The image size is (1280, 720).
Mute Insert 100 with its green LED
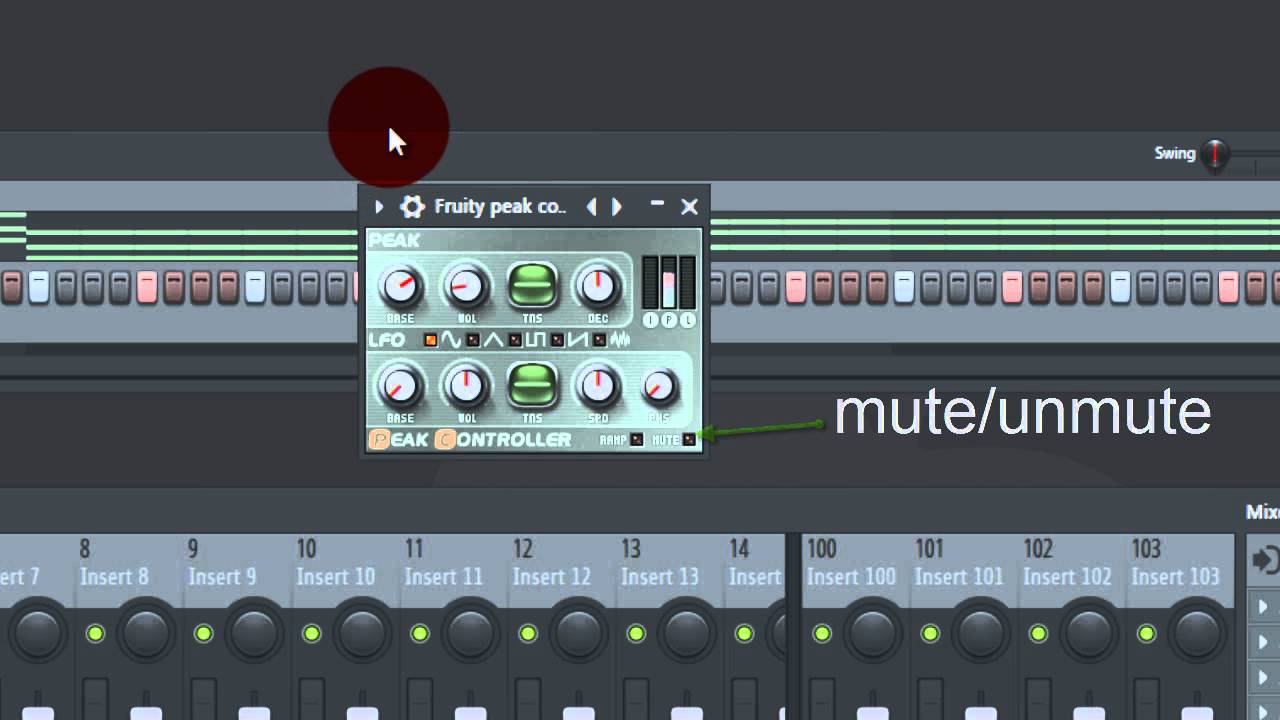[822, 633]
